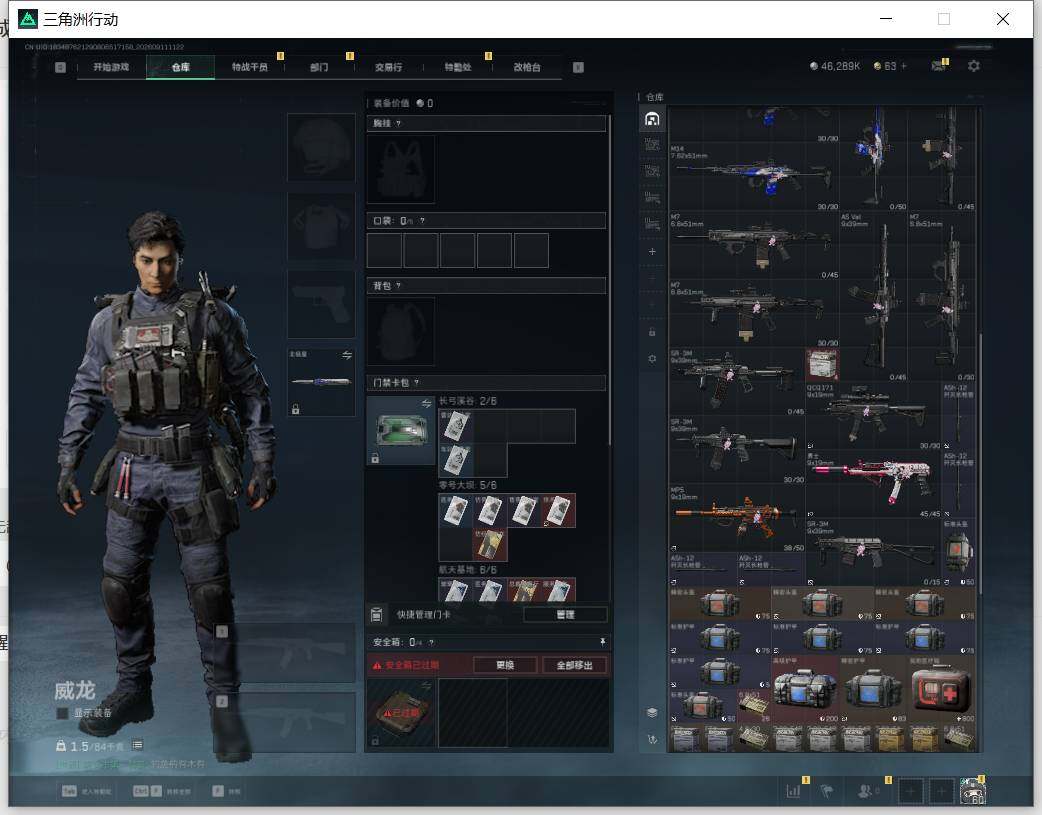The height and width of the screenshot is (815, 1042).
Task: Select the first empty pocket slot
Action: [384, 250]
